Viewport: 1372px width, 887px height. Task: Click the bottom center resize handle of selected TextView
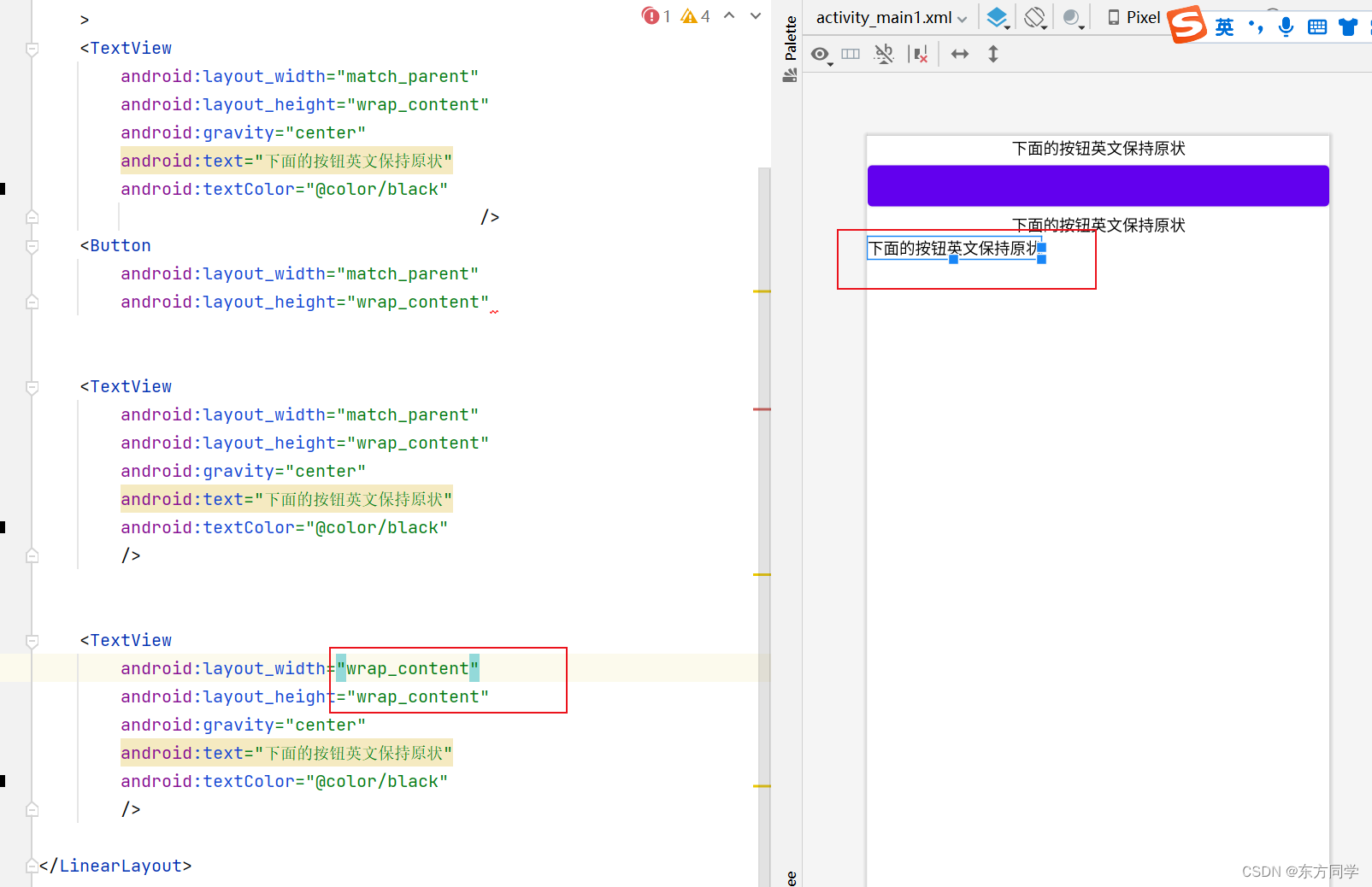click(x=953, y=259)
